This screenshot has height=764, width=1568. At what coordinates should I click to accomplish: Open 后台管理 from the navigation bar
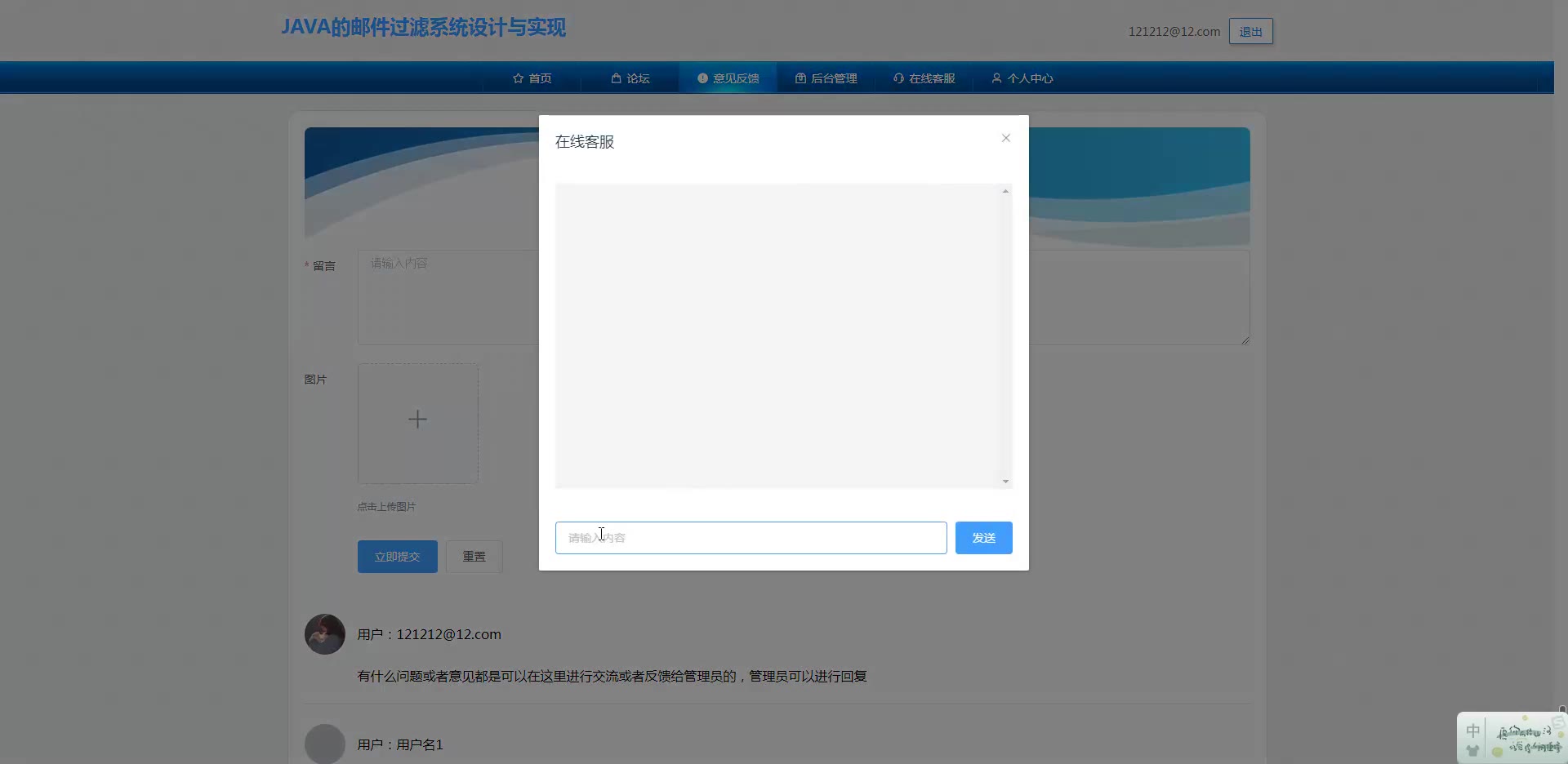tap(826, 78)
